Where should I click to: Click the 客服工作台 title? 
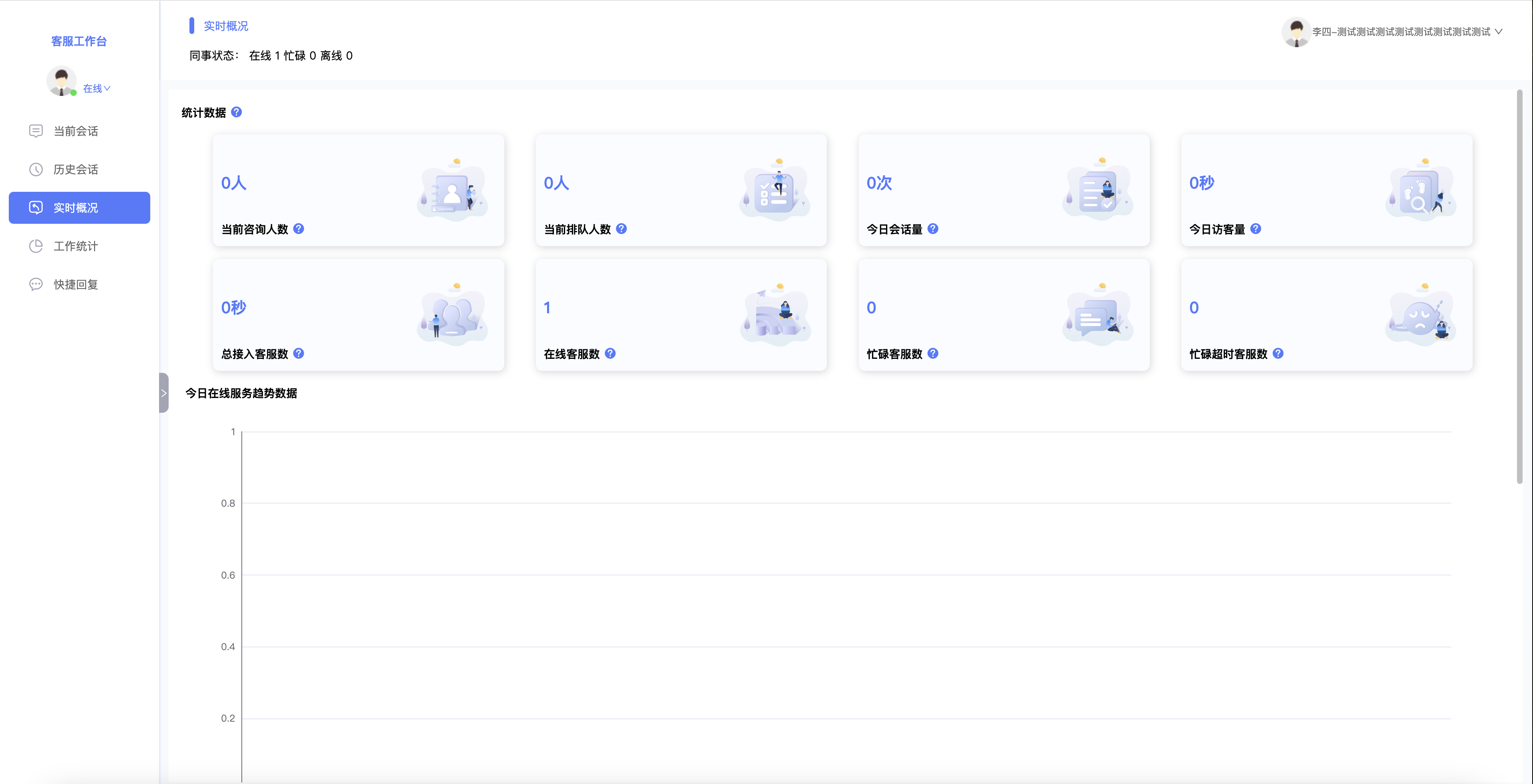[79, 41]
